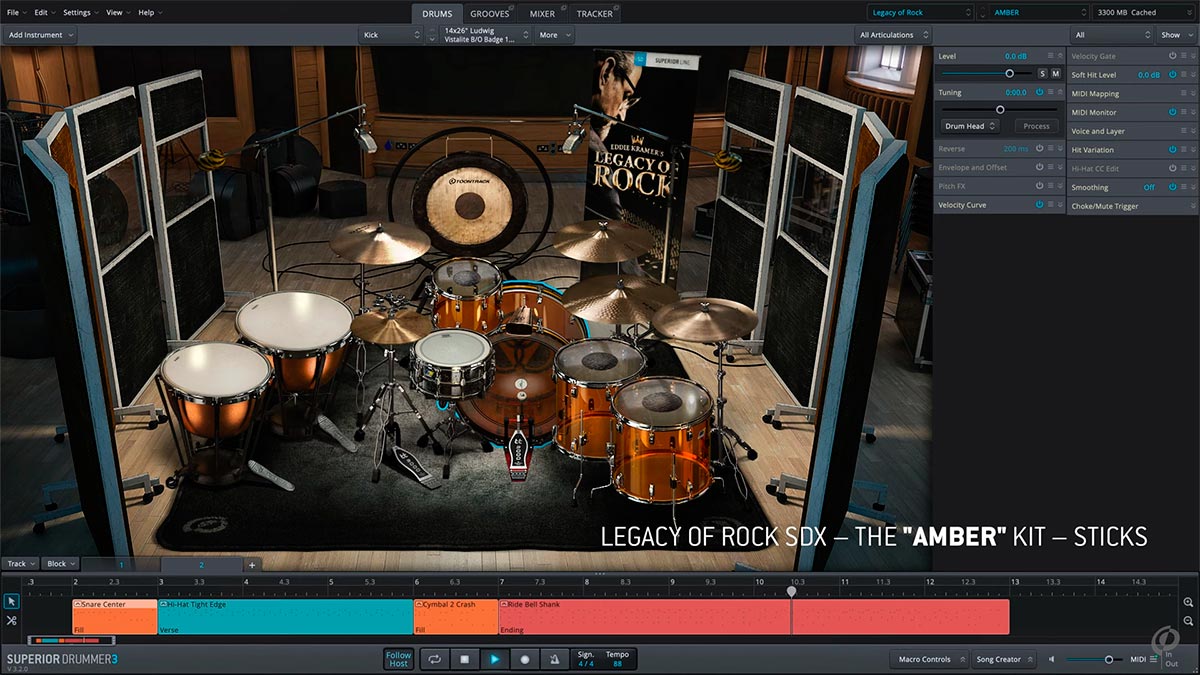Toggle the Velocity Curve power button

tap(1039, 205)
